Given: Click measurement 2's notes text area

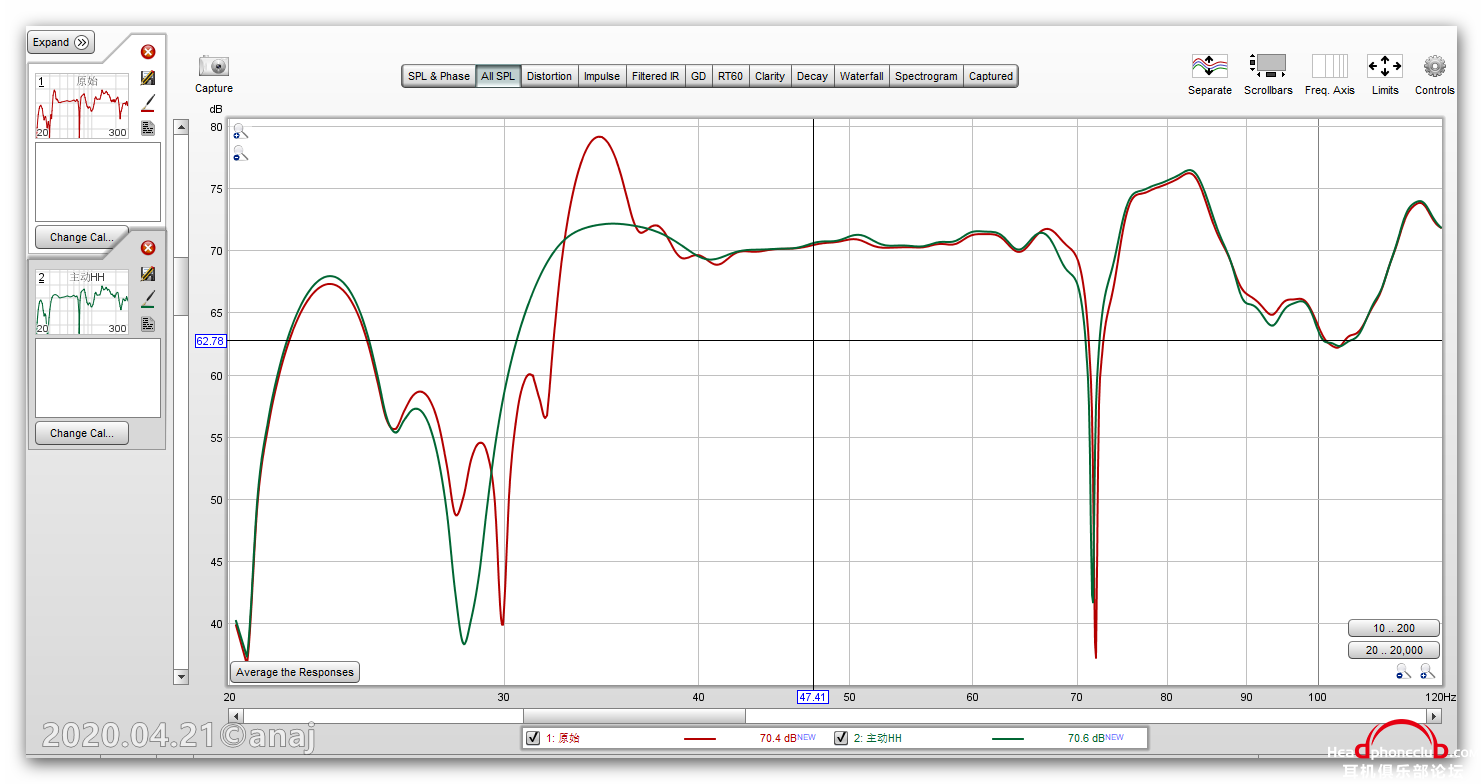Looking at the screenshot, I should [x=98, y=378].
